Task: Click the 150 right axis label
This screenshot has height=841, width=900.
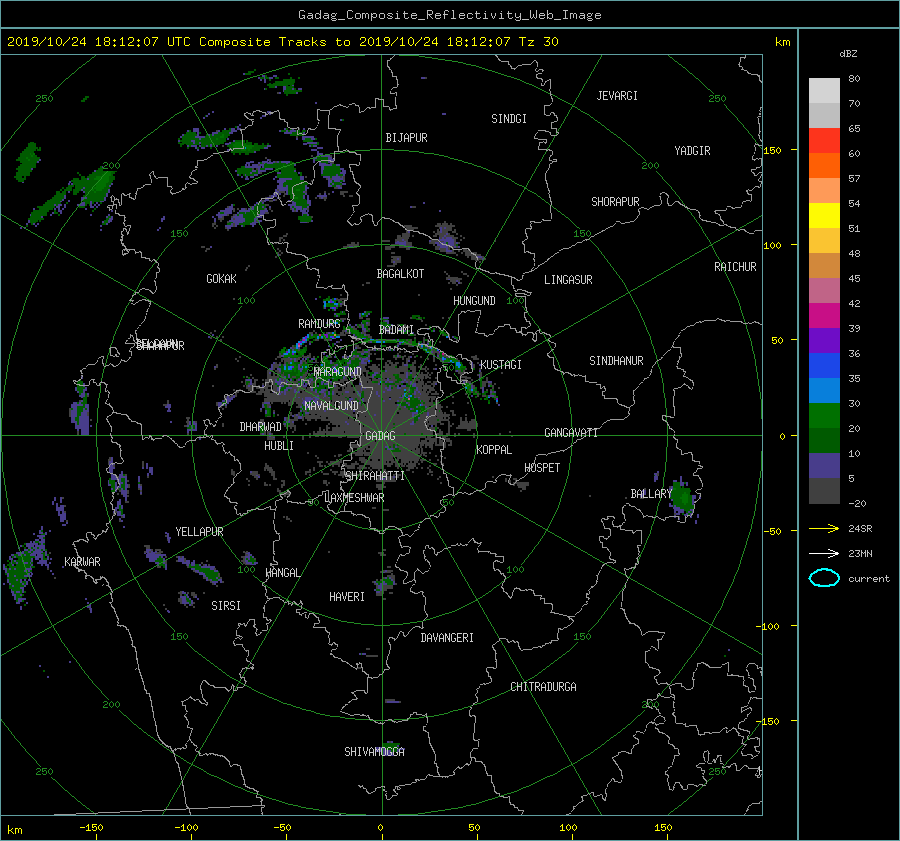Action: (773, 150)
